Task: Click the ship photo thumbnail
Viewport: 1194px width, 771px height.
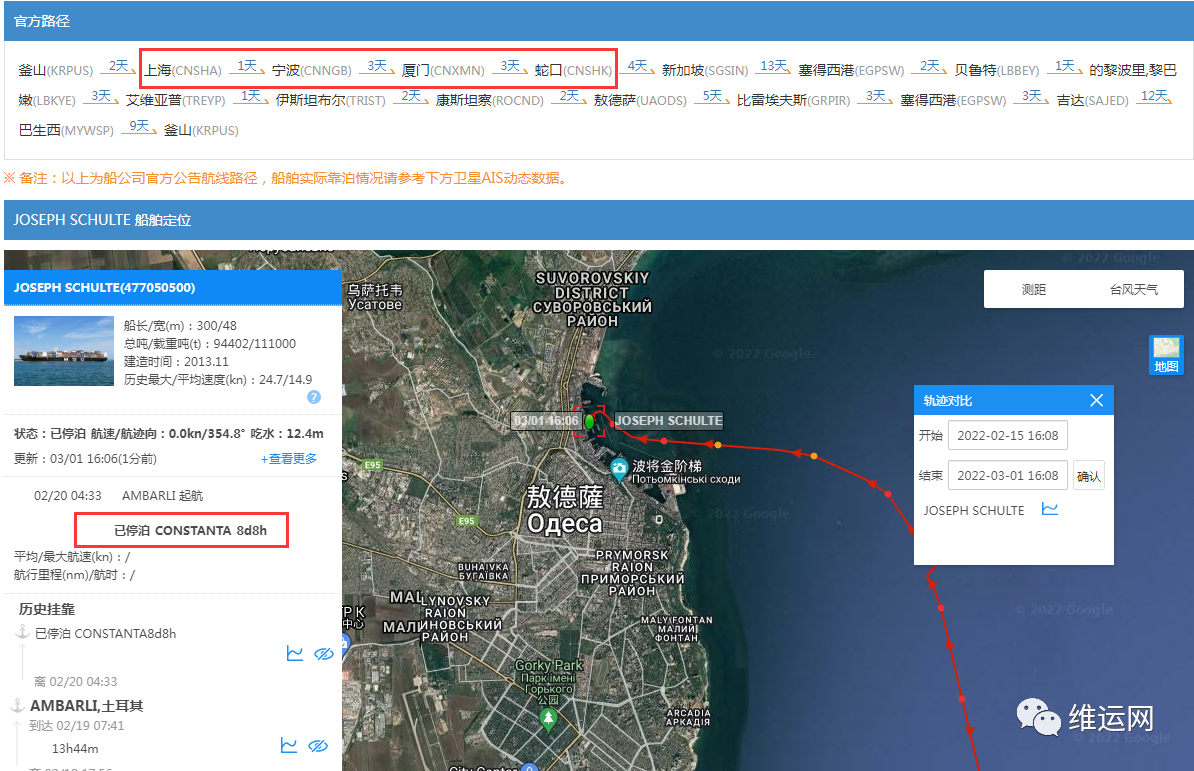Action: tap(64, 351)
